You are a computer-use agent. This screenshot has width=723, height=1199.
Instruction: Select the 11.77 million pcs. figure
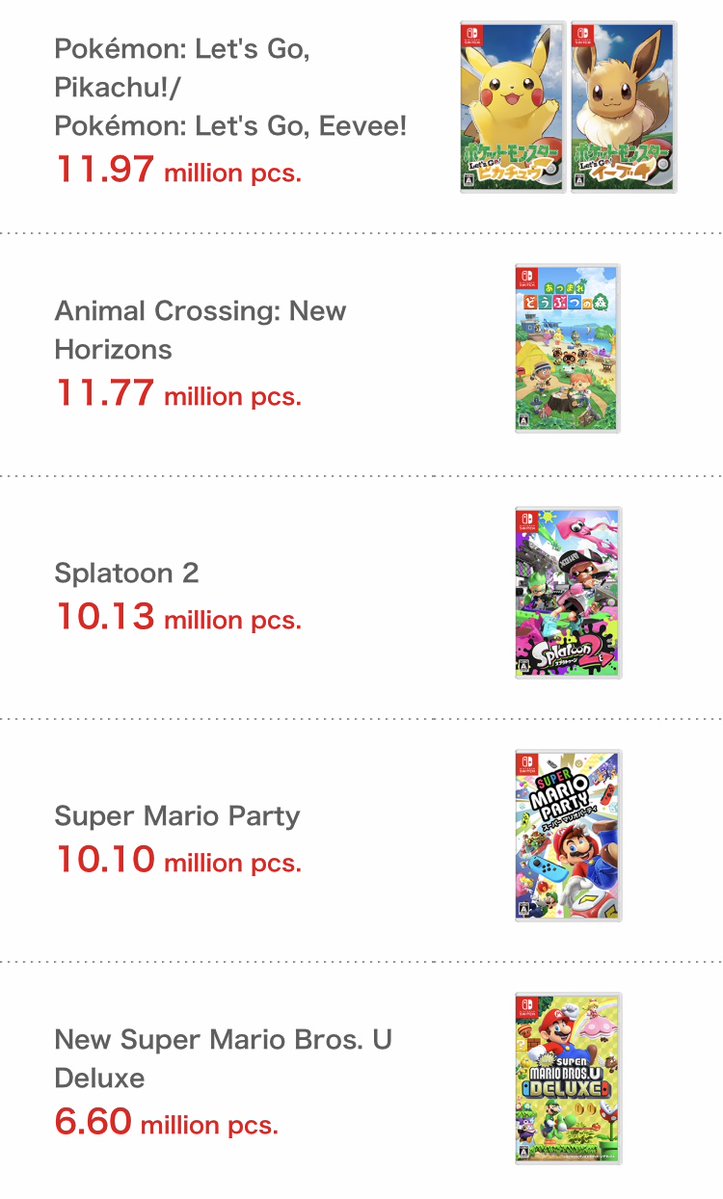coord(177,394)
